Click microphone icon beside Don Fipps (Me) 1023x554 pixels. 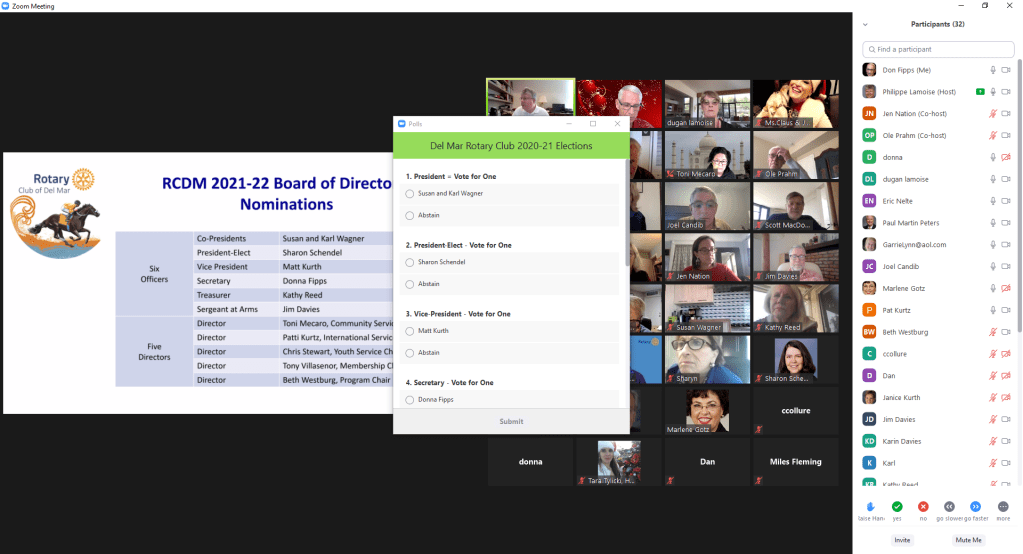click(993, 70)
